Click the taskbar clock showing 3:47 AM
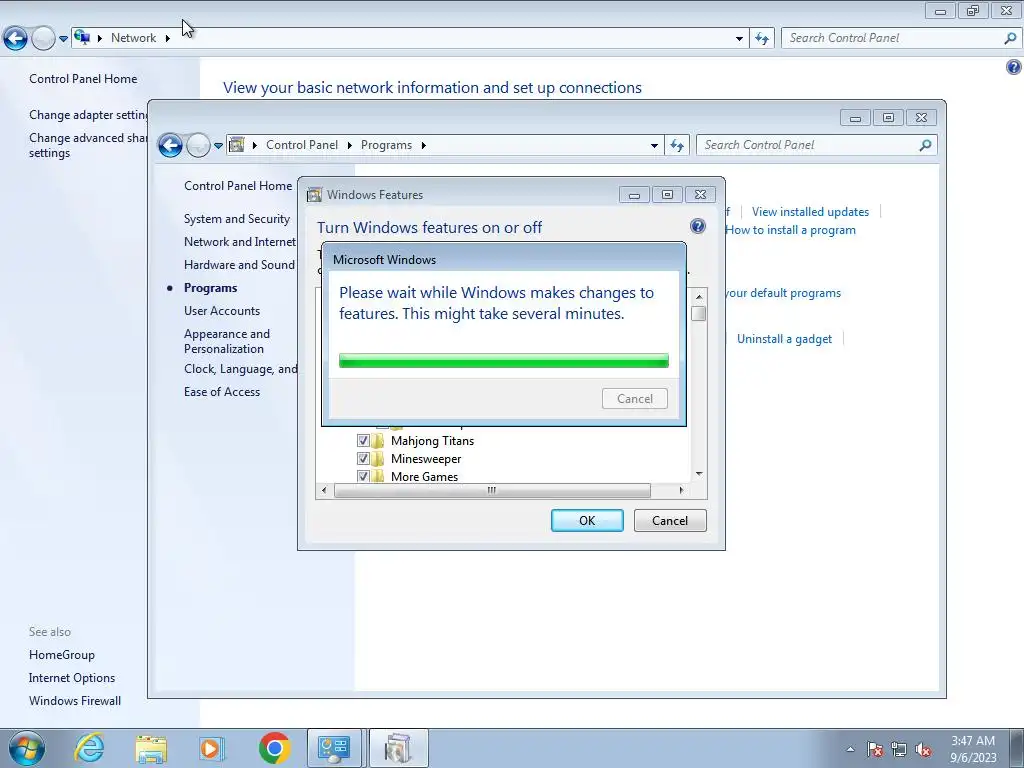Screen dimensions: 1024x768 click(973, 749)
